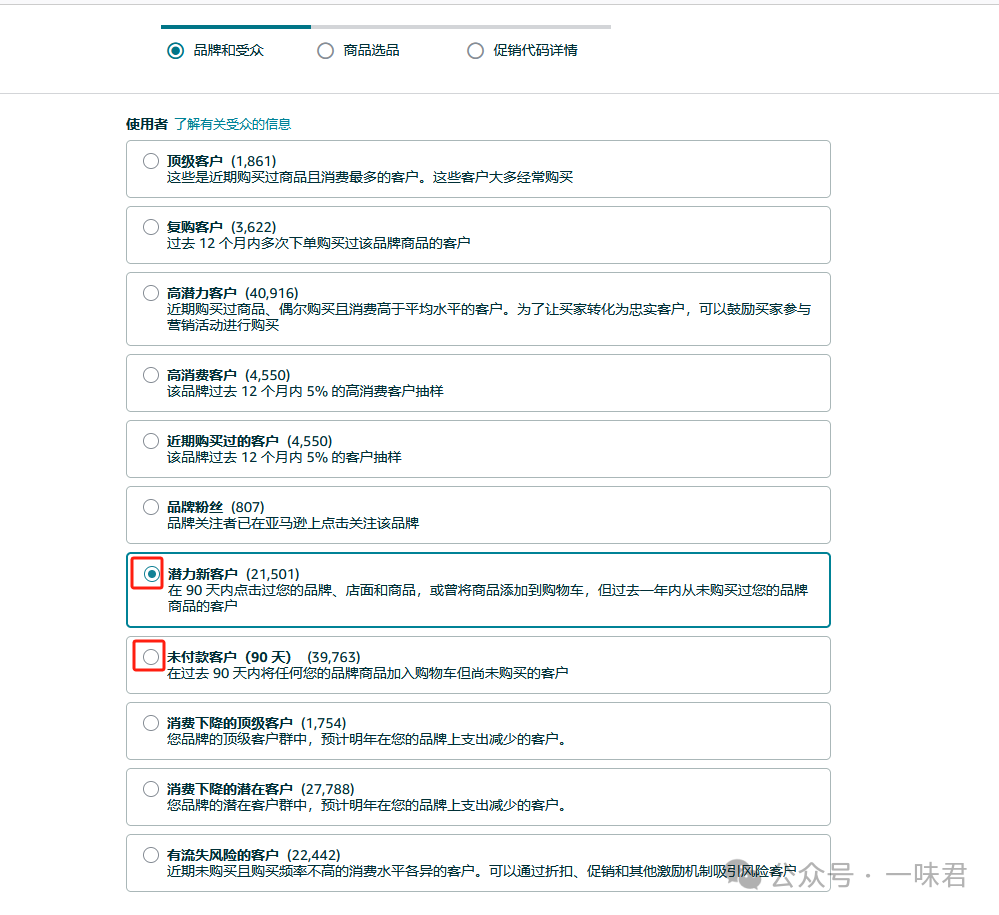Choose the 未付款客户 (90 天) option
Image resolution: width=999 pixels, height=915 pixels.
click(151, 656)
